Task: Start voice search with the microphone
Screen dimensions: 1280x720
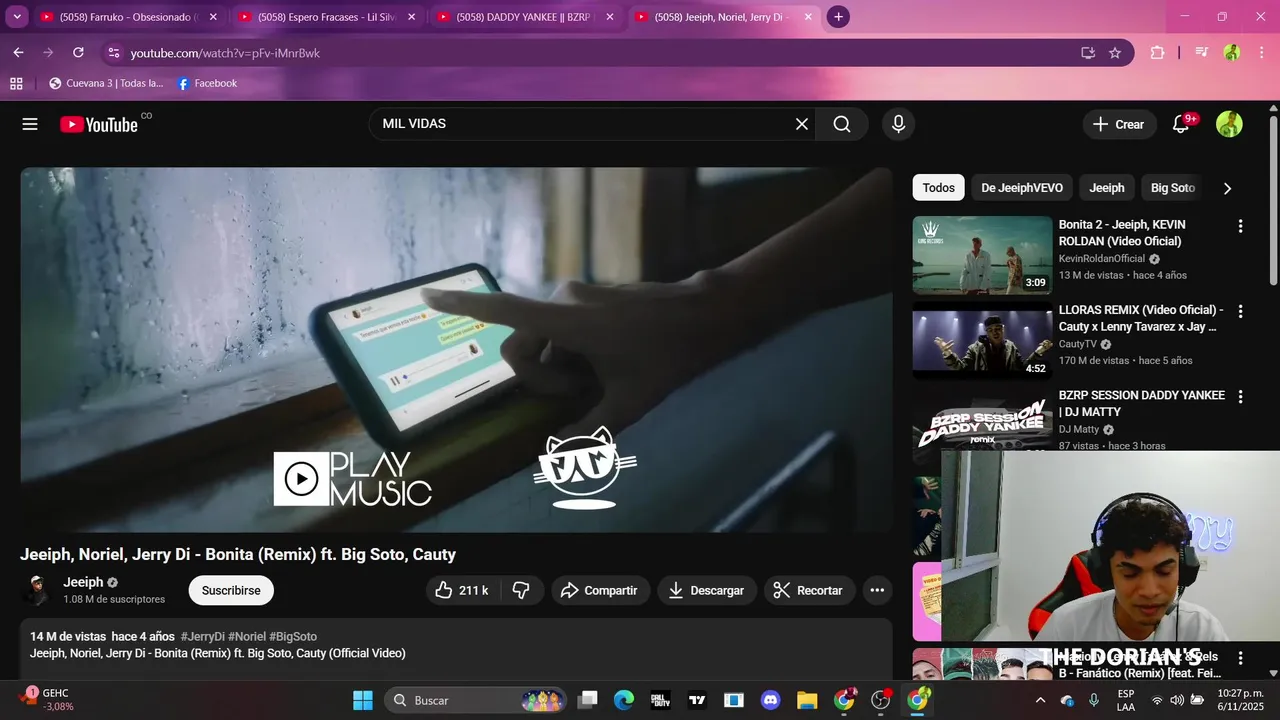Action: [898, 124]
